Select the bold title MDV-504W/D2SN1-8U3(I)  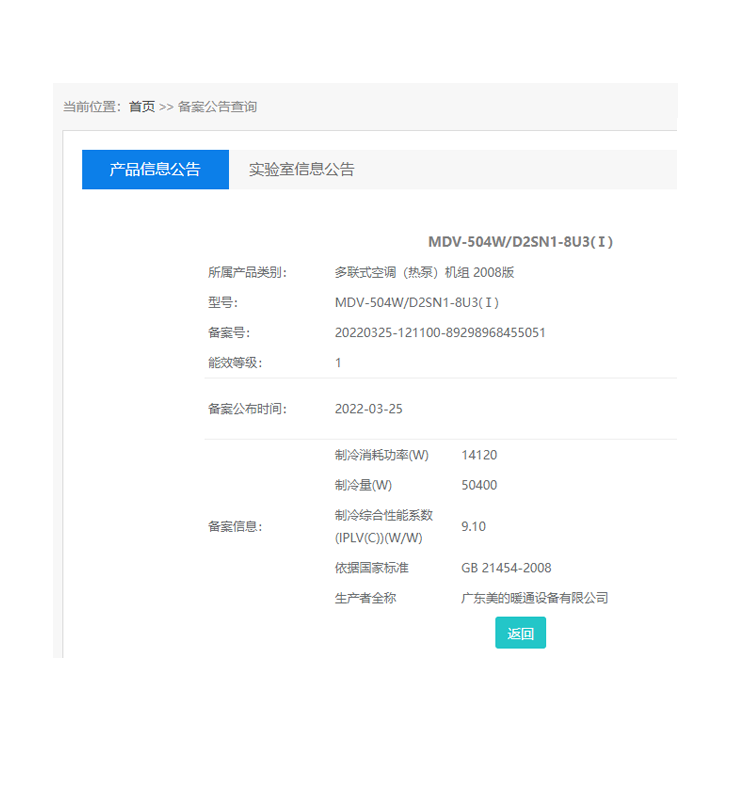[x=520, y=242]
